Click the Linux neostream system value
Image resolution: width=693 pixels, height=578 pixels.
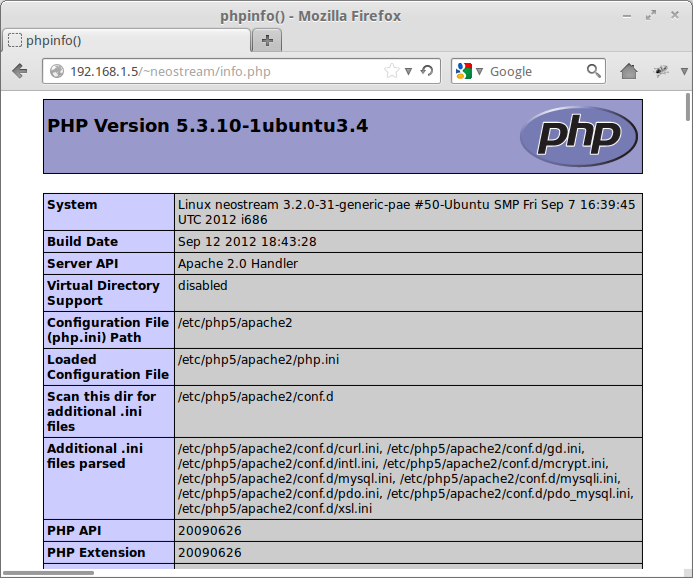406,212
